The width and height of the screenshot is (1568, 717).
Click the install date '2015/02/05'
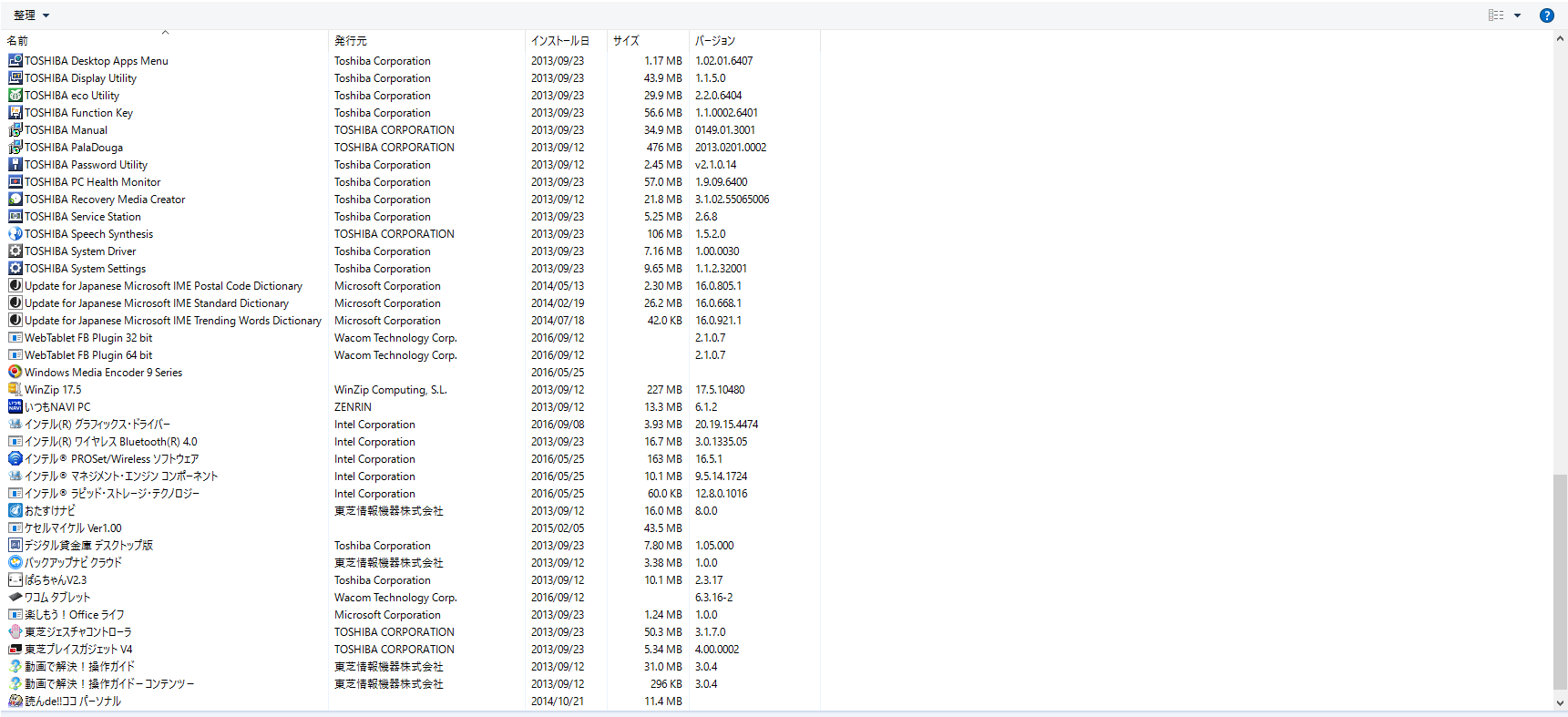(558, 528)
